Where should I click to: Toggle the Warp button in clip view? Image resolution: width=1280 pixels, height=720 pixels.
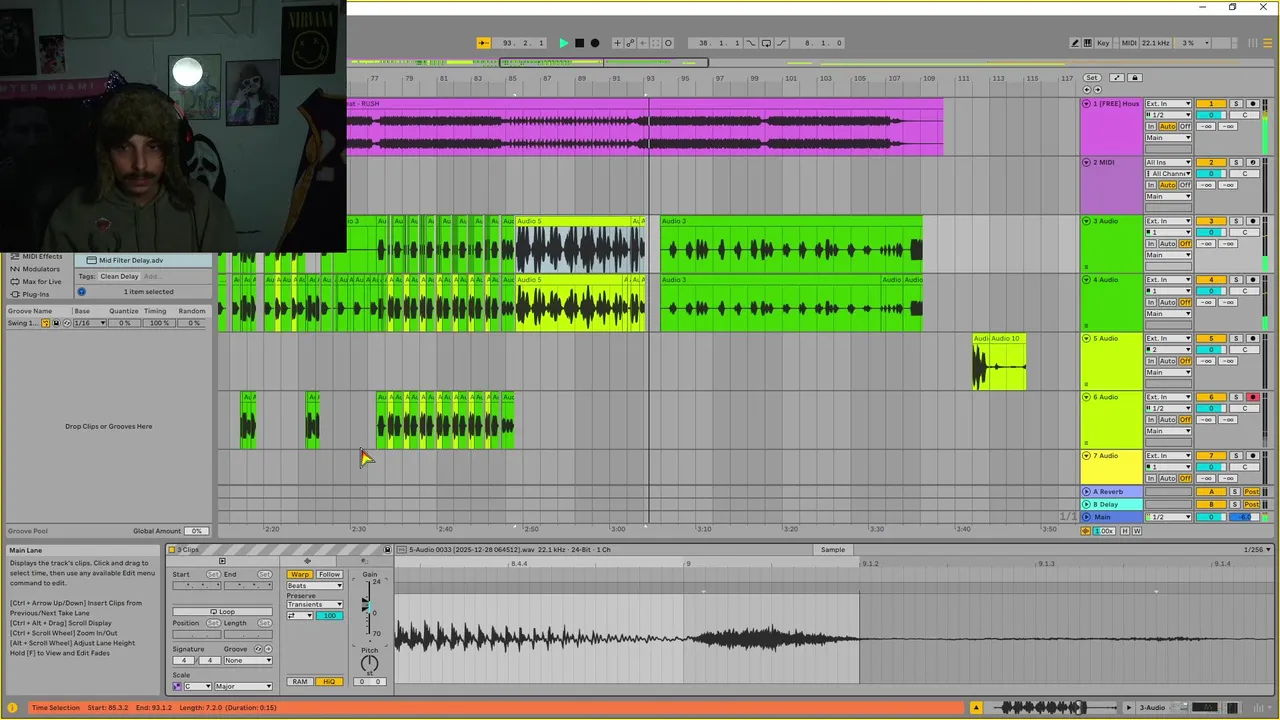point(300,574)
